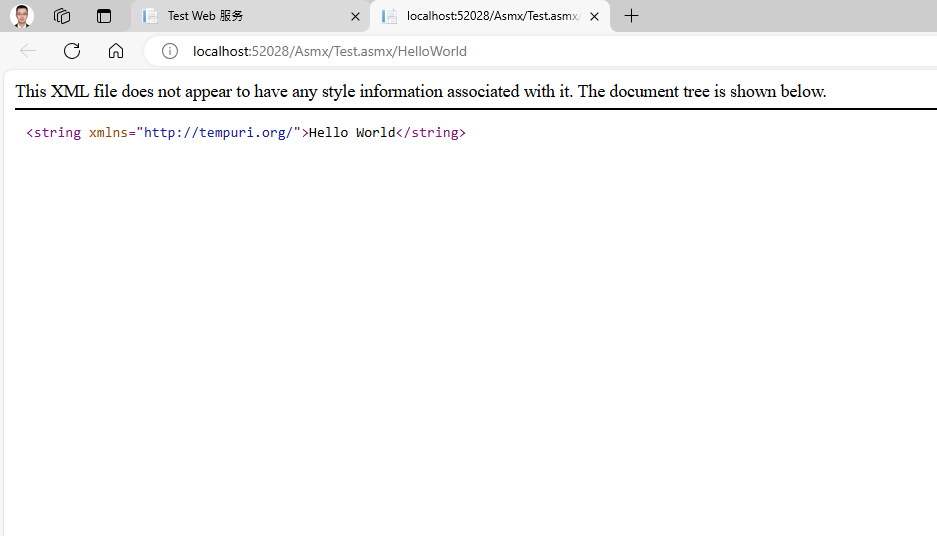Reload the page with refresh icon

click(72, 51)
